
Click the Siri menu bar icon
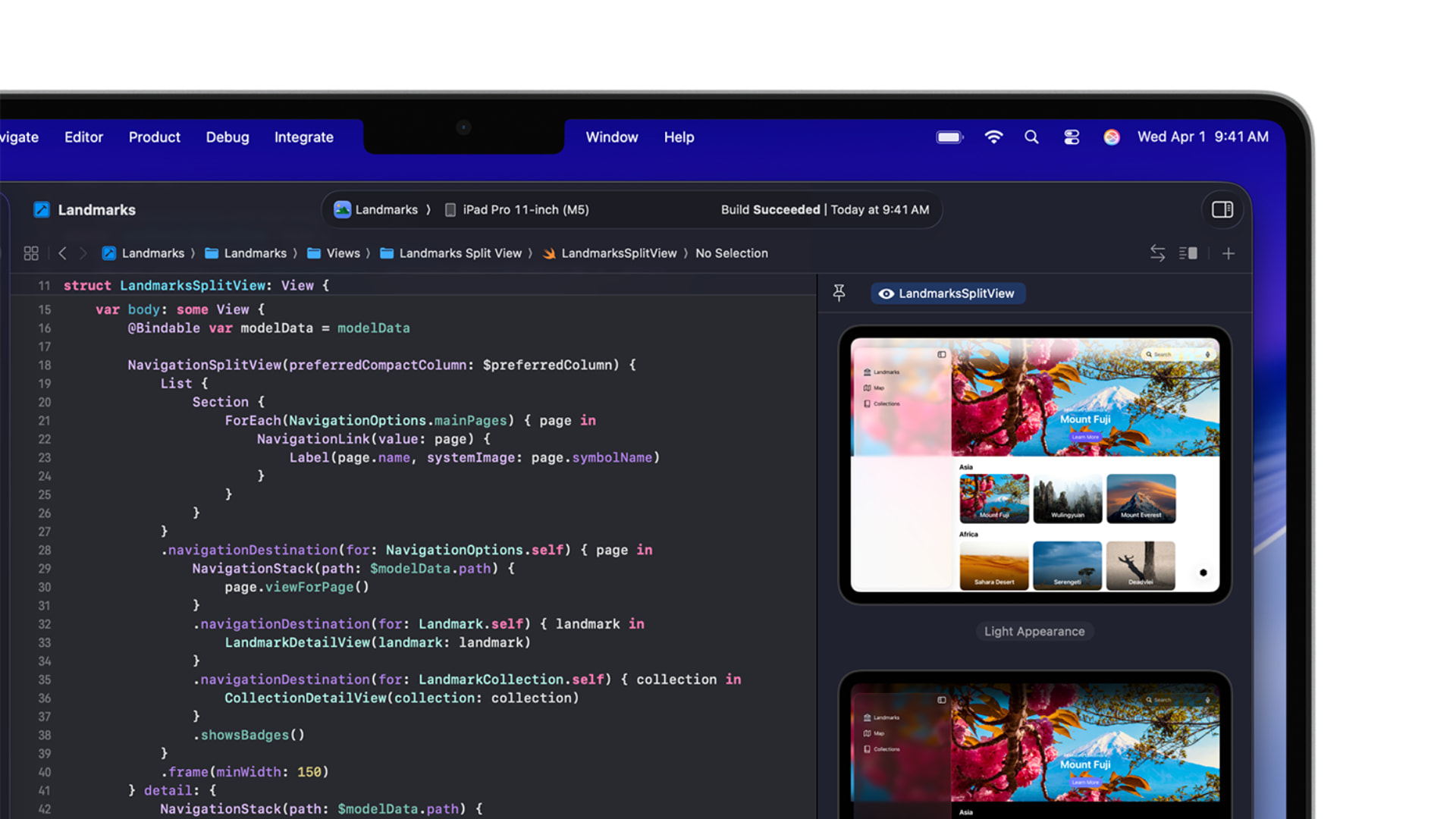coord(1112,137)
